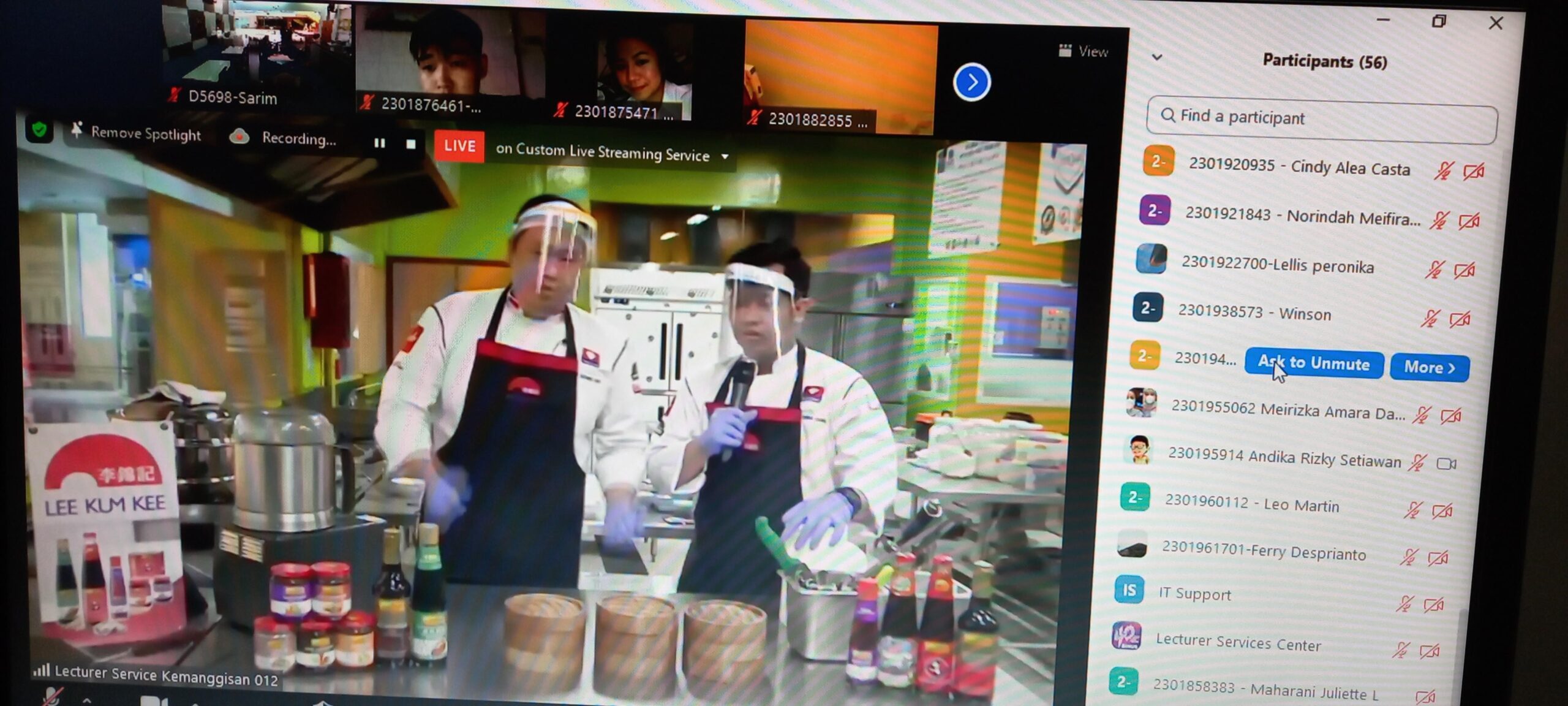Click network signal bars icon on spotlight video

41,670
